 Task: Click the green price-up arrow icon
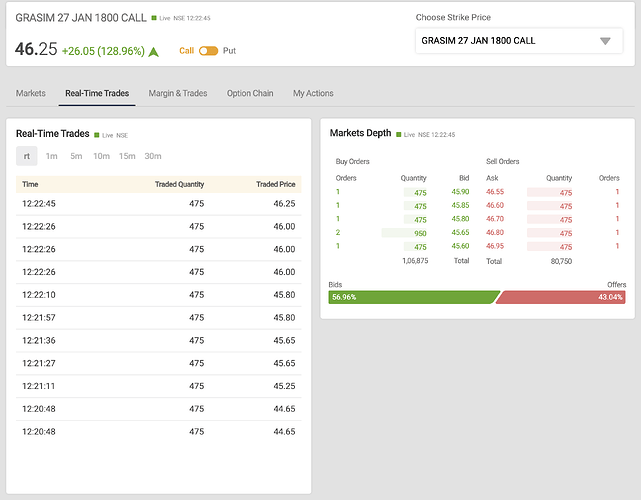pyautogui.click(x=154, y=52)
